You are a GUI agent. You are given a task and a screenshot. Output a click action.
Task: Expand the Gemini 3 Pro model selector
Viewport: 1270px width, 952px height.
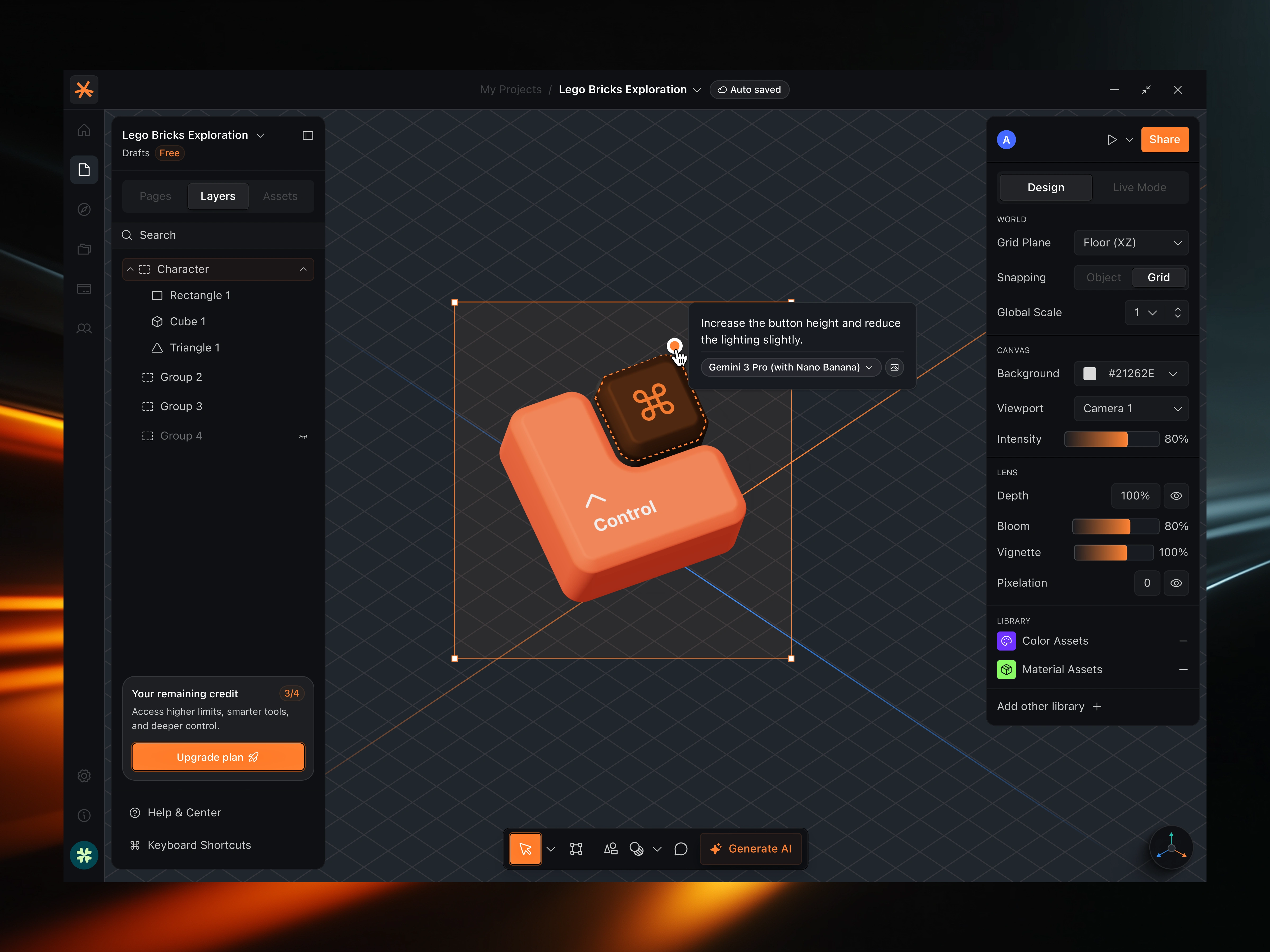click(790, 367)
